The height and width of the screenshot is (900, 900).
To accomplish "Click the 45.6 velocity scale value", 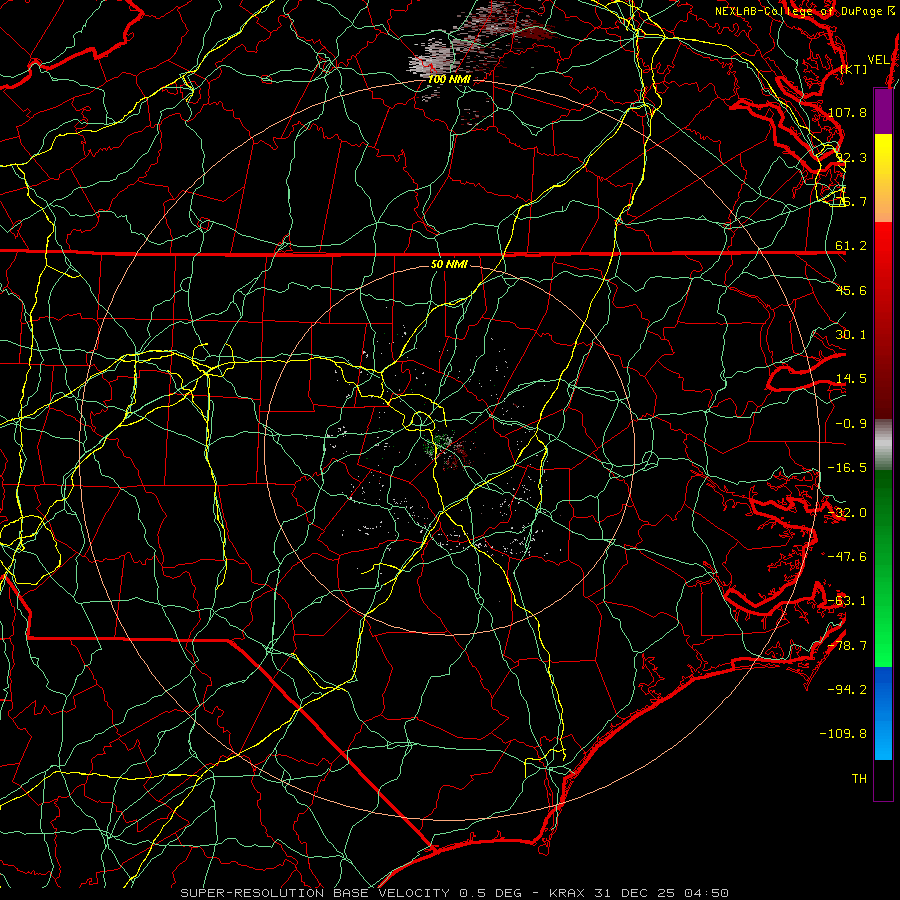I will (x=851, y=290).
